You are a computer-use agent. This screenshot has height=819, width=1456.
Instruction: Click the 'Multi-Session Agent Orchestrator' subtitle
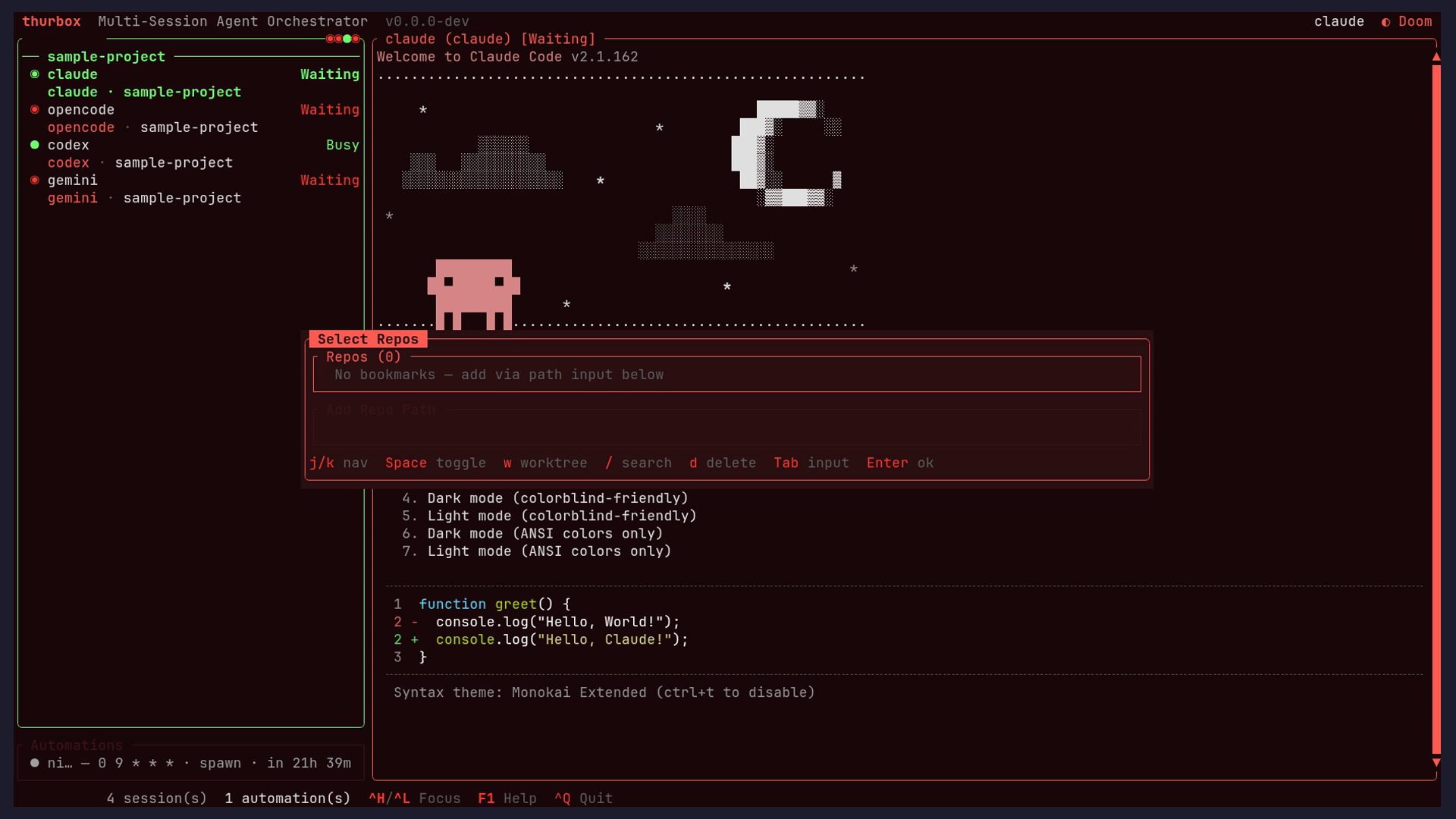click(x=233, y=22)
